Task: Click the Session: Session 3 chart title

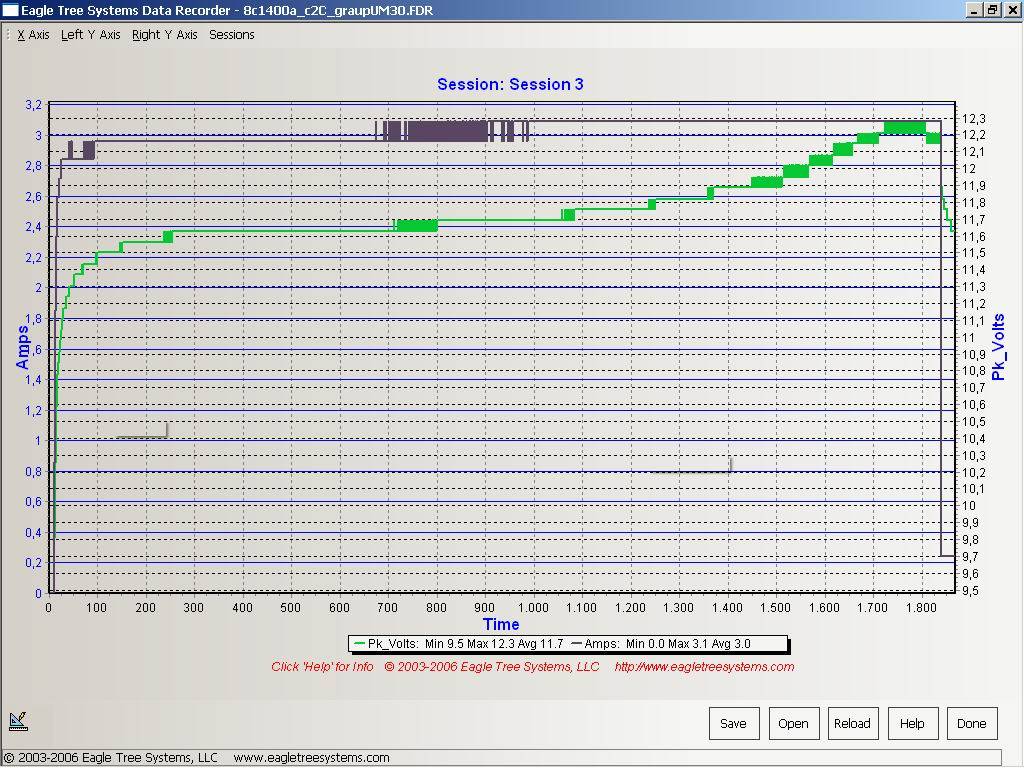Action: 510,85
